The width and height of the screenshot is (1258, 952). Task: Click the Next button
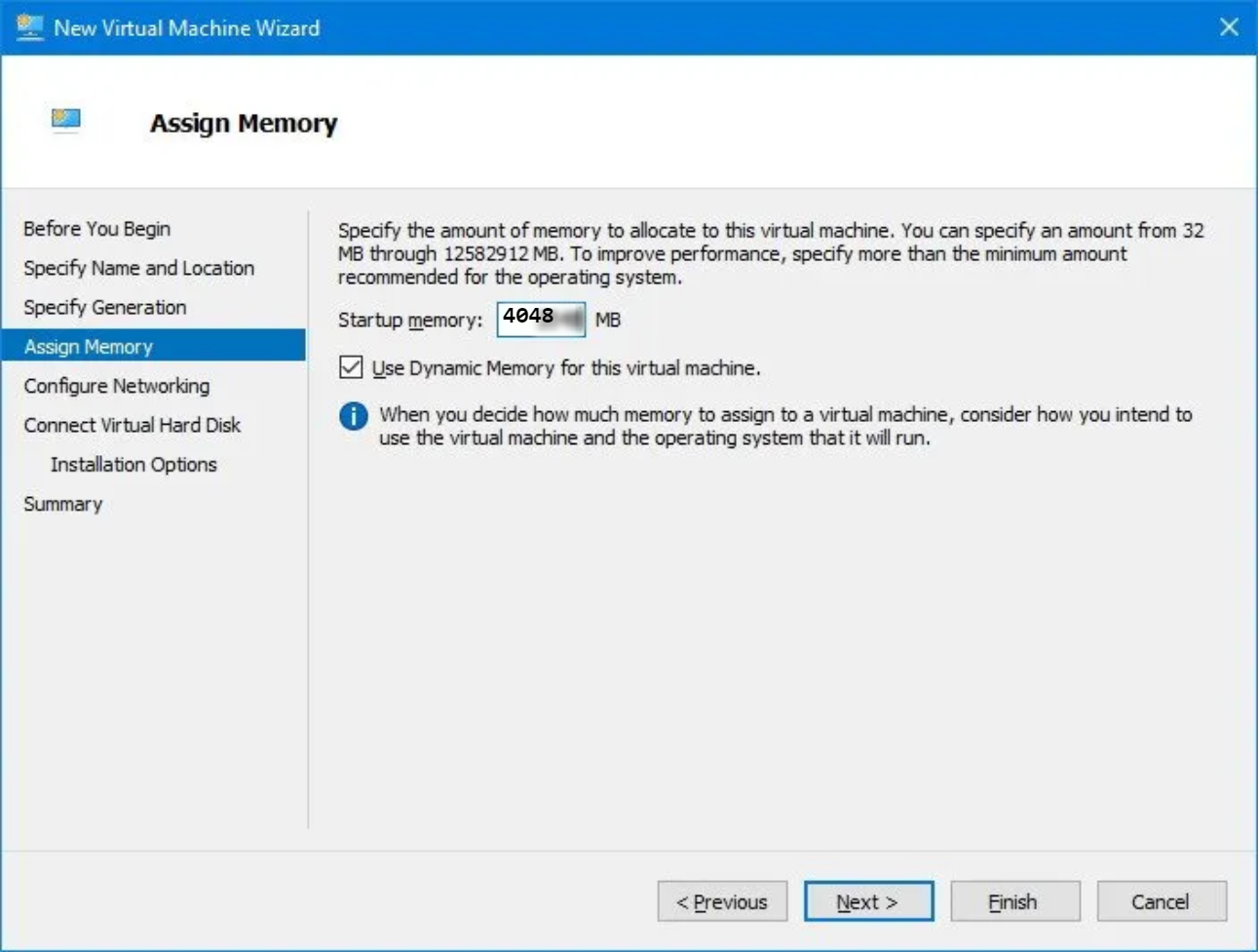pos(868,900)
